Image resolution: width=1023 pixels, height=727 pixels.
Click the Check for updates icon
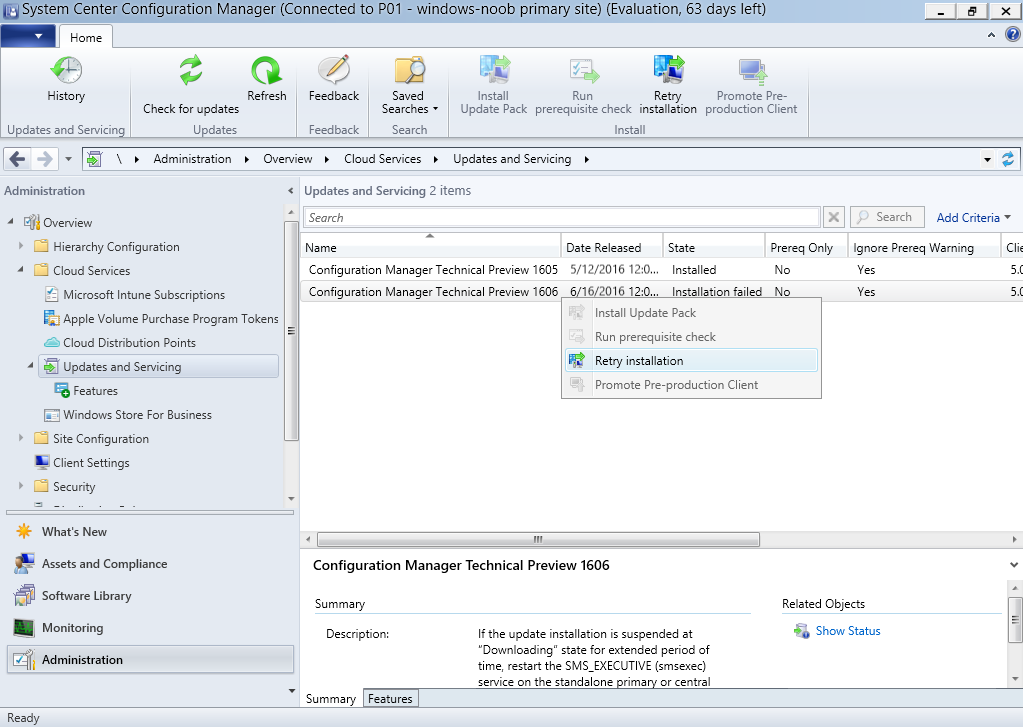point(191,70)
